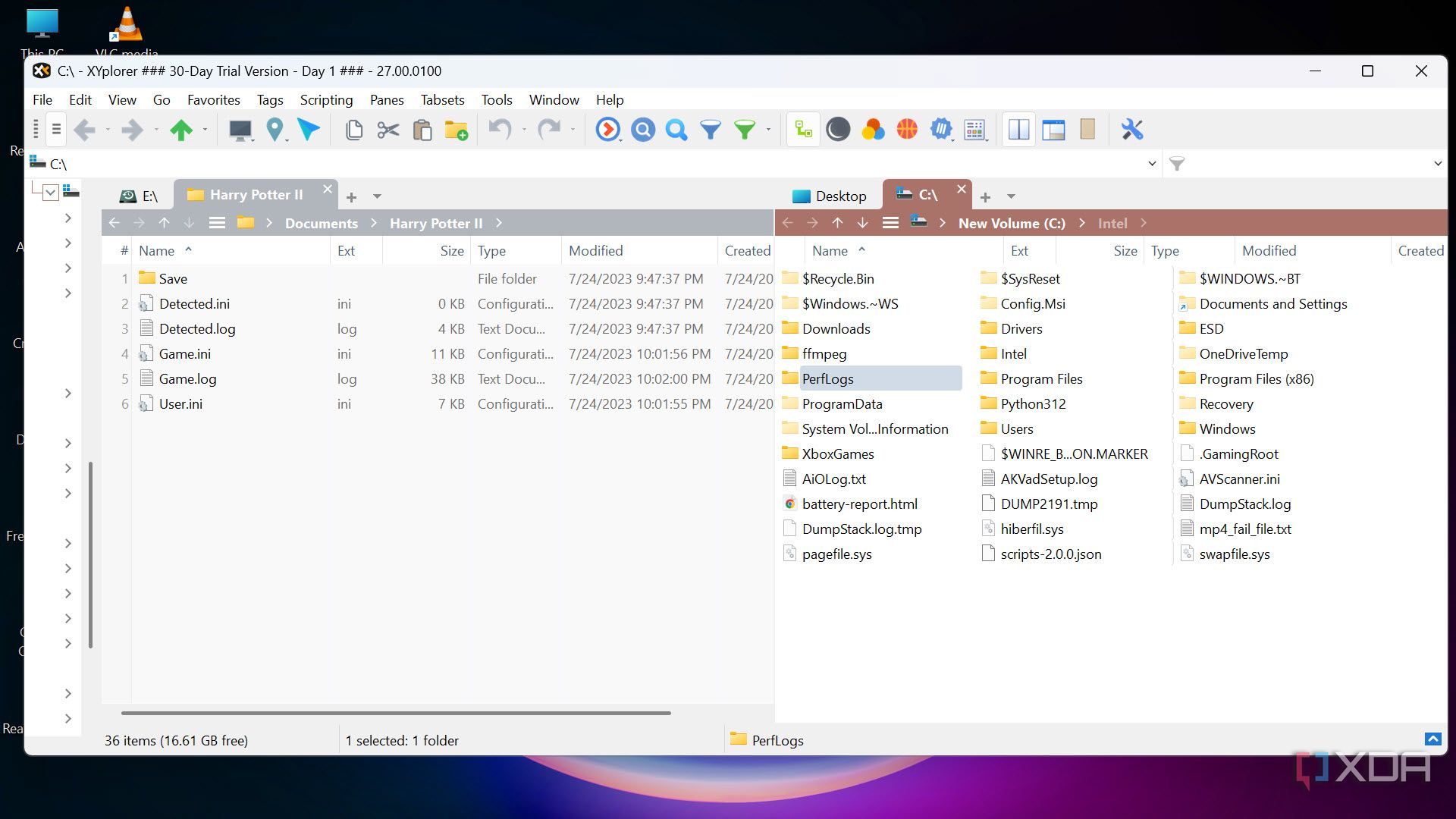Viewport: 1456px width, 819px height.
Task: Click the Cut scissors icon
Action: pyautogui.click(x=388, y=130)
